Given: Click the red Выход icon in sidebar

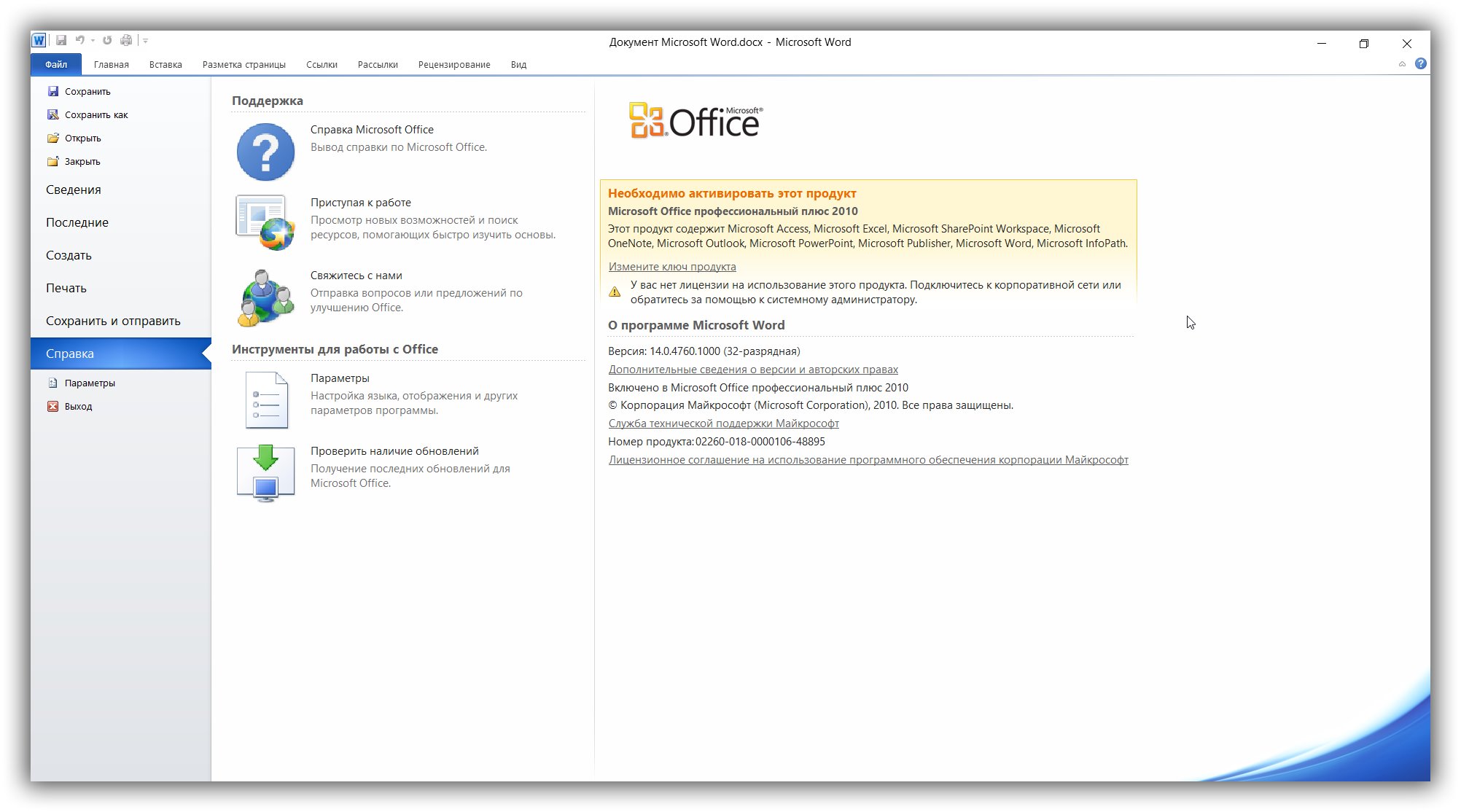Looking at the screenshot, I should tap(52, 406).
